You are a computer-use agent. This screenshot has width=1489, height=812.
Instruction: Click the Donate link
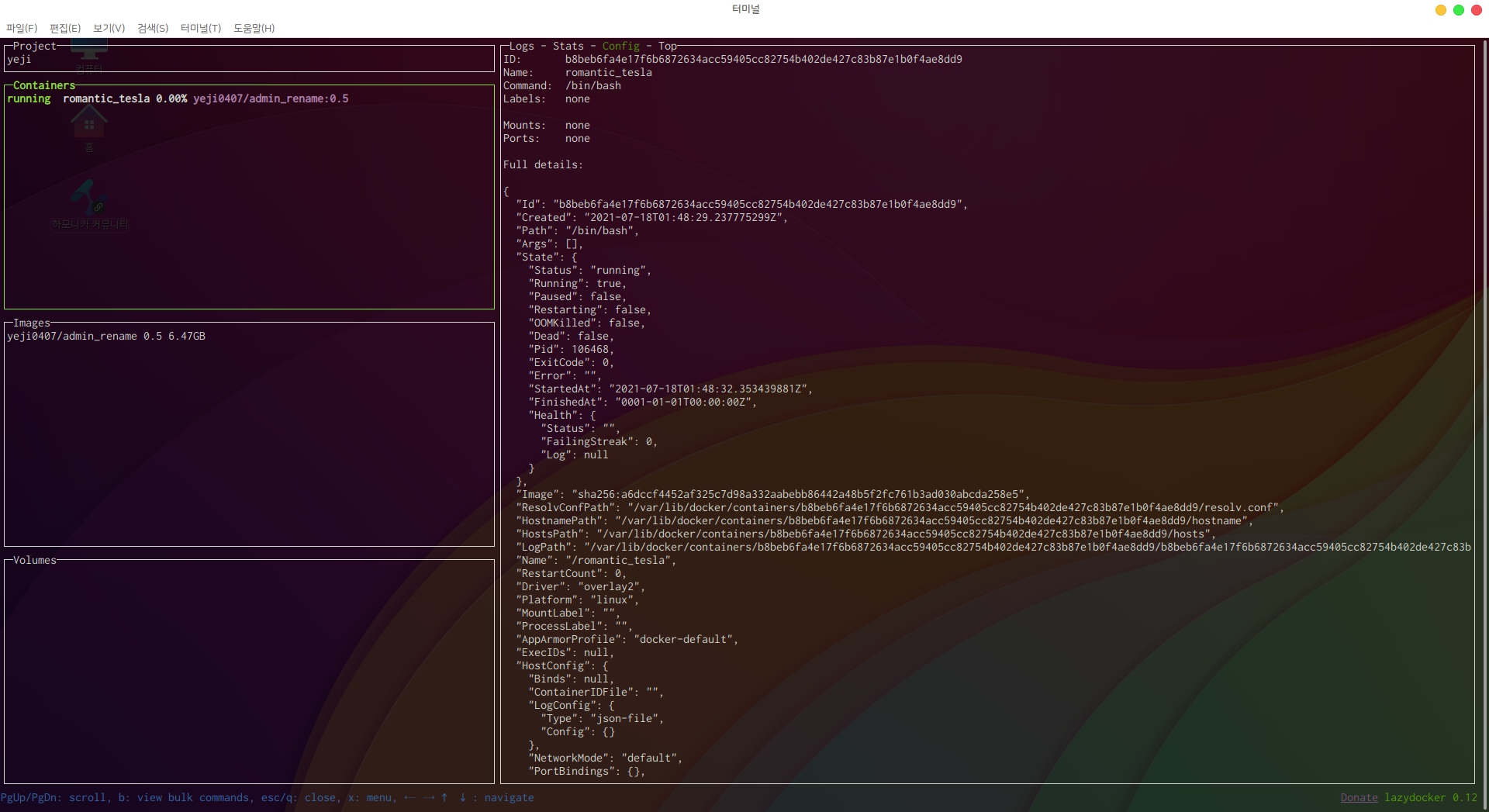click(1359, 797)
